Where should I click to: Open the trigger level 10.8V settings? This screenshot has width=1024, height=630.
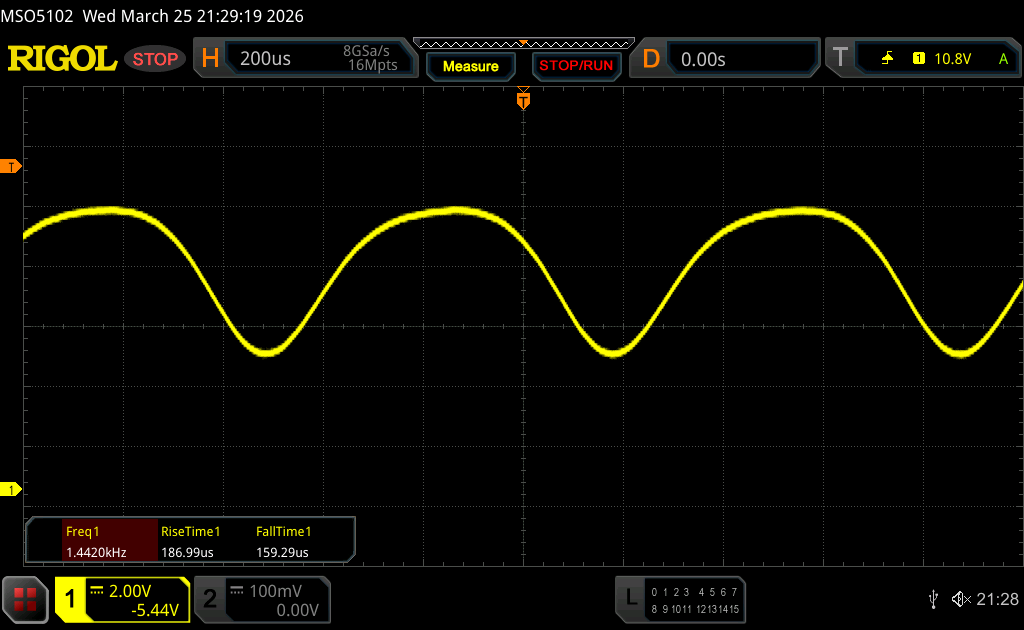952,59
